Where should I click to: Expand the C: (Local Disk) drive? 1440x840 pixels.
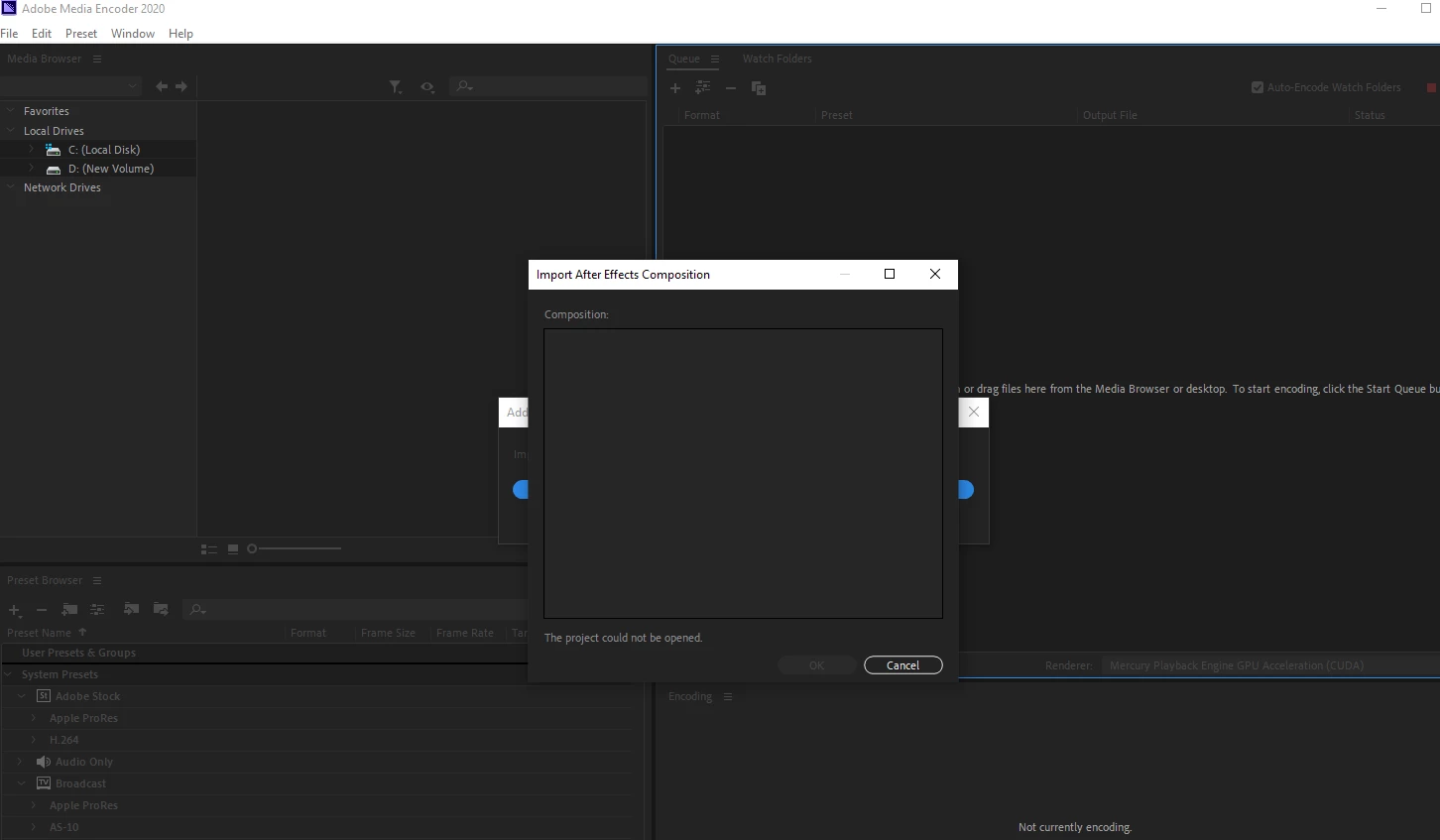coord(31,150)
